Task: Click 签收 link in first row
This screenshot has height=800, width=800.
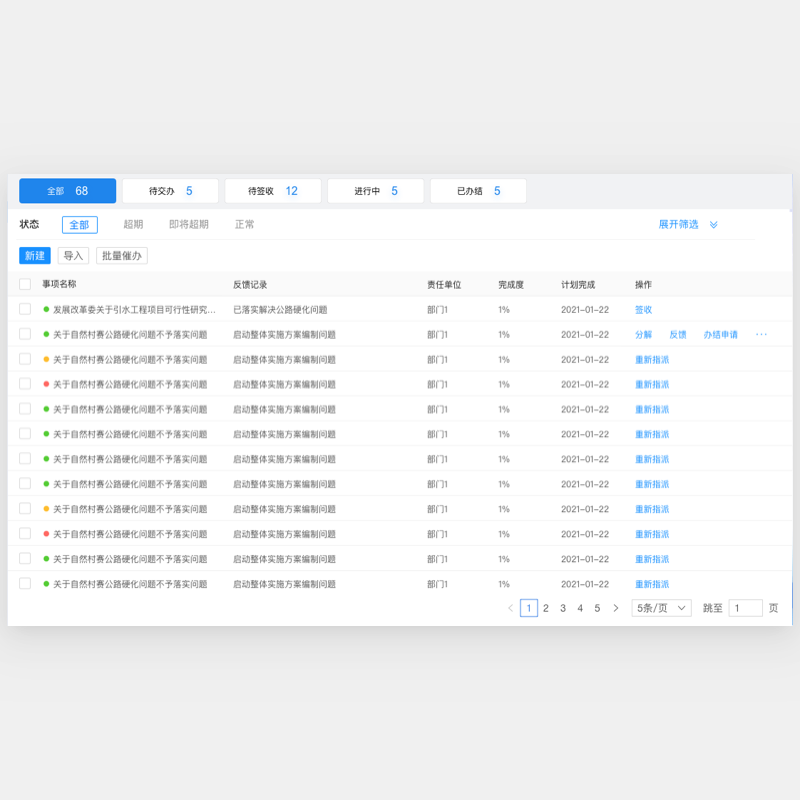Action: [x=643, y=310]
